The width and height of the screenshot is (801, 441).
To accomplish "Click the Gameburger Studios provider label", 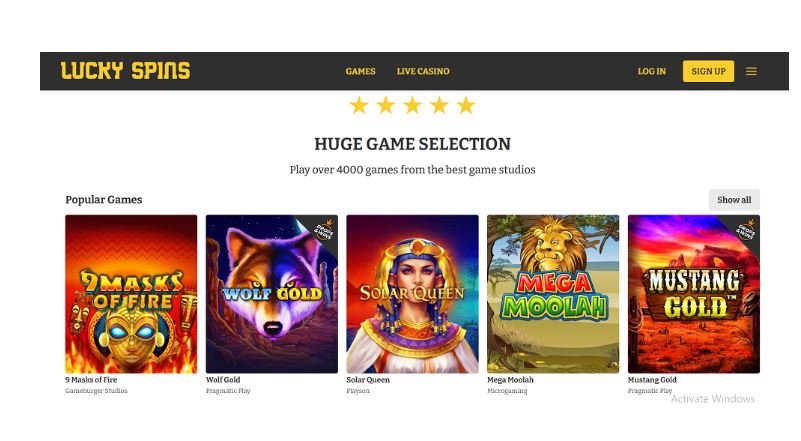I will click(97, 391).
